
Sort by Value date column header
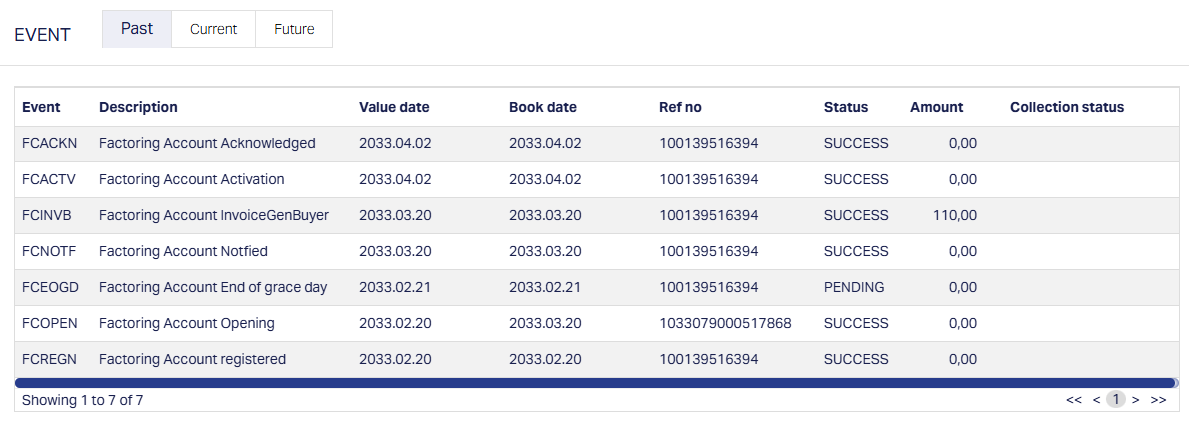[x=394, y=107]
